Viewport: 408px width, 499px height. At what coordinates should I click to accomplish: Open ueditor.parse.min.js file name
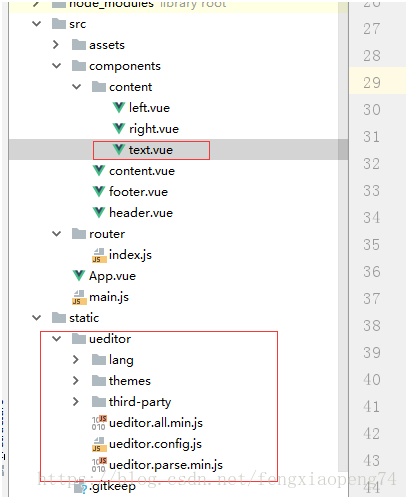pos(166,465)
